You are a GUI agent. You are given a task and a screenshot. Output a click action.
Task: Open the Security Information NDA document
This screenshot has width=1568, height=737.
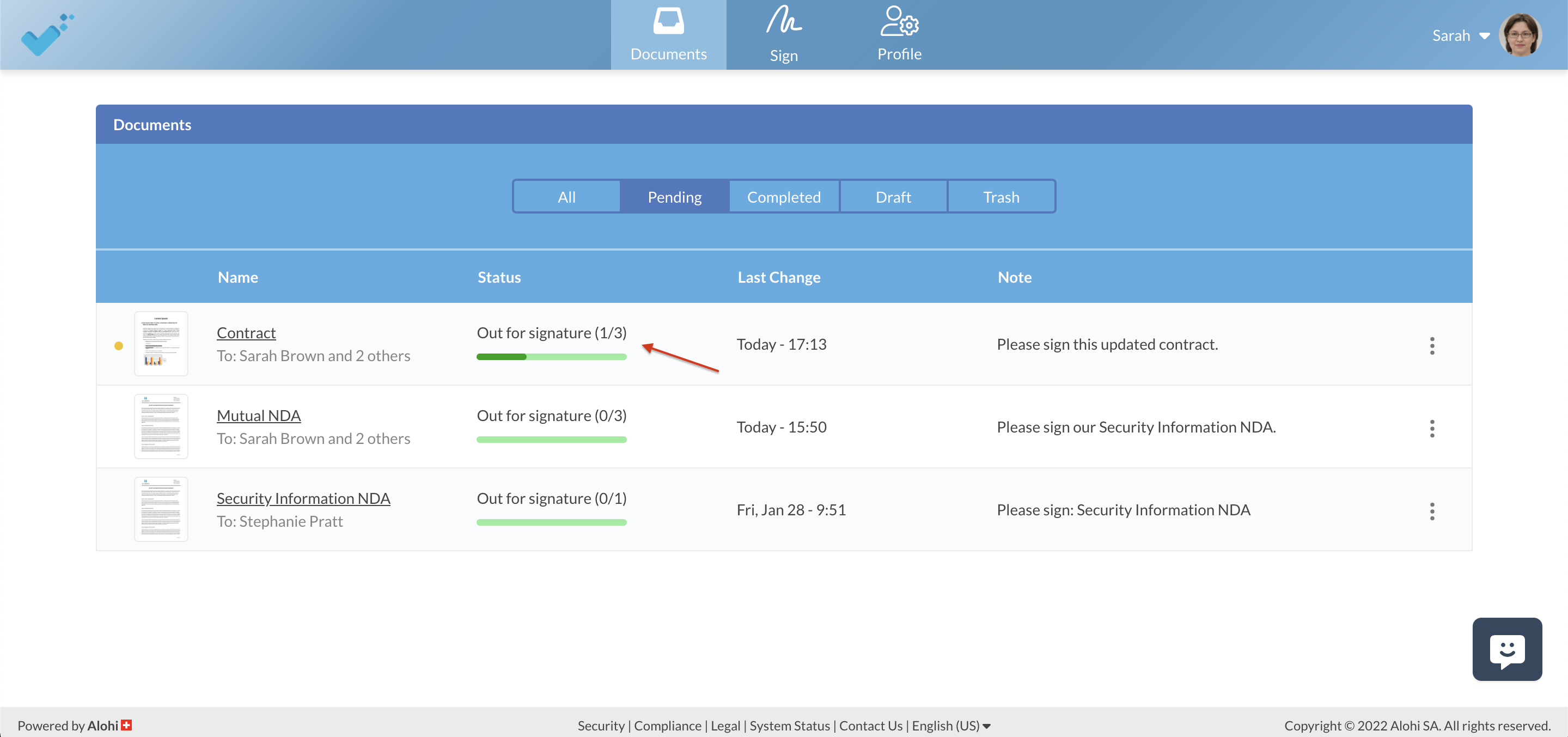304,497
